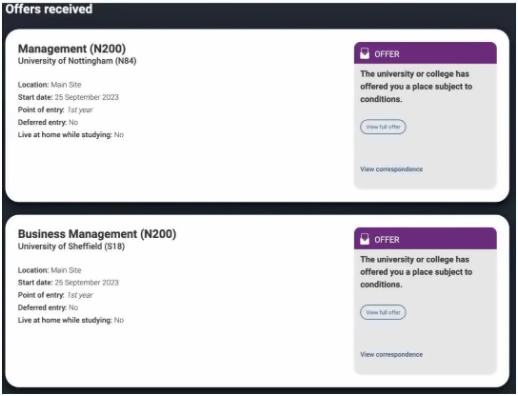This screenshot has height=396, width=518.
Task: View correspondence for University of Sheffield offer
Action: (x=391, y=354)
